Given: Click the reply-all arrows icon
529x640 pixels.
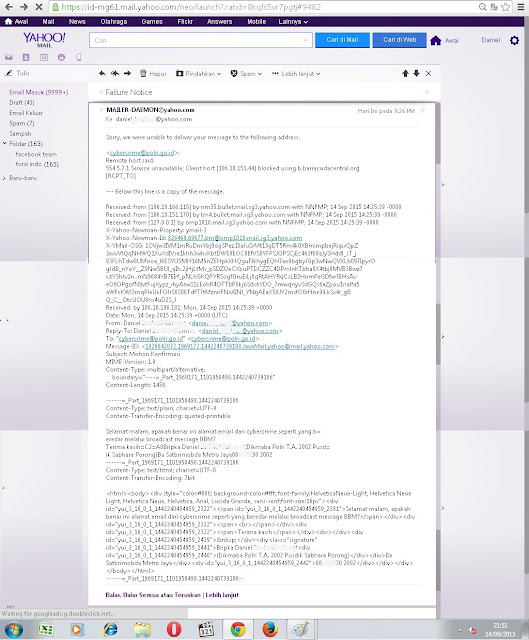Looking at the screenshot, I should point(115,73).
